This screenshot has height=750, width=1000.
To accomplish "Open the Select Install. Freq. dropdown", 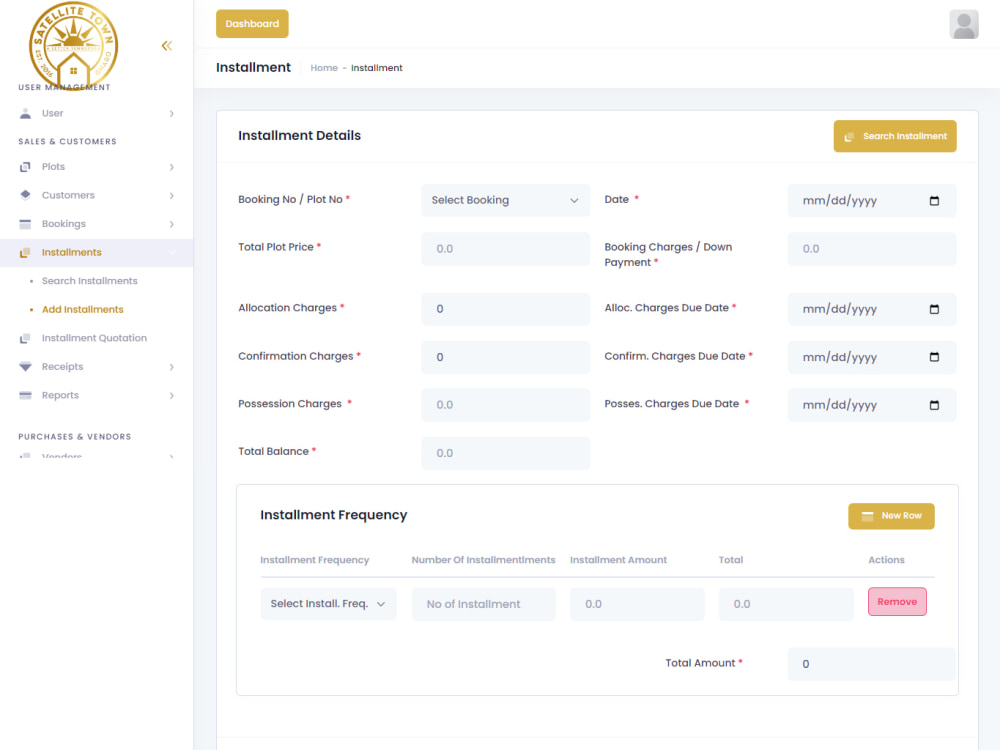I will pyautogui.click(x=328, y=604).
